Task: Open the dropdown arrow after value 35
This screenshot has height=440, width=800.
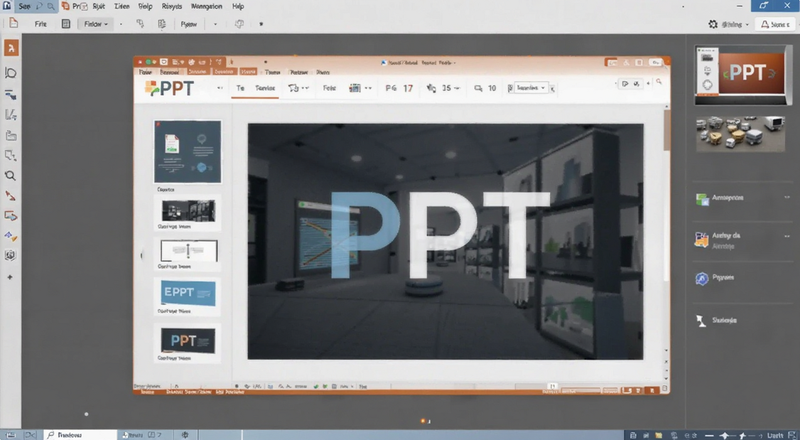Action: [457, 88]
